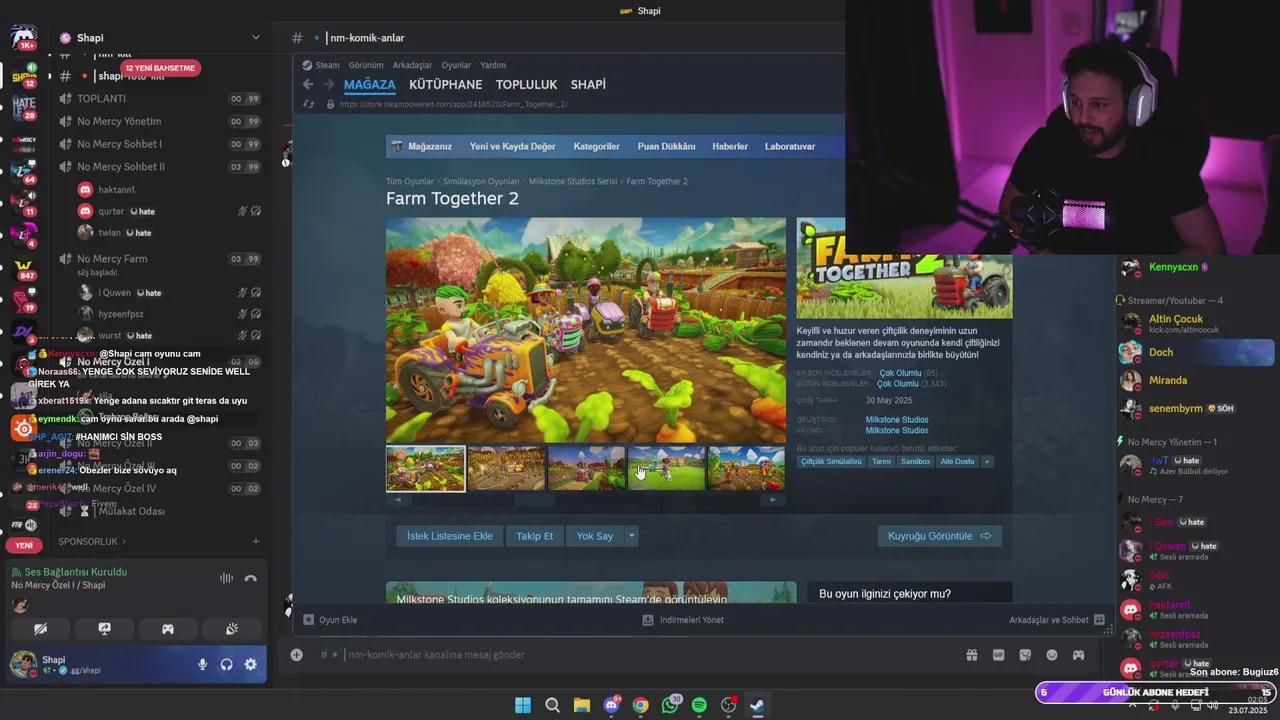Join the TOPLANTI voice channel
The image size is (1280, 720).
pyautogui.click(x=158, y=98)
